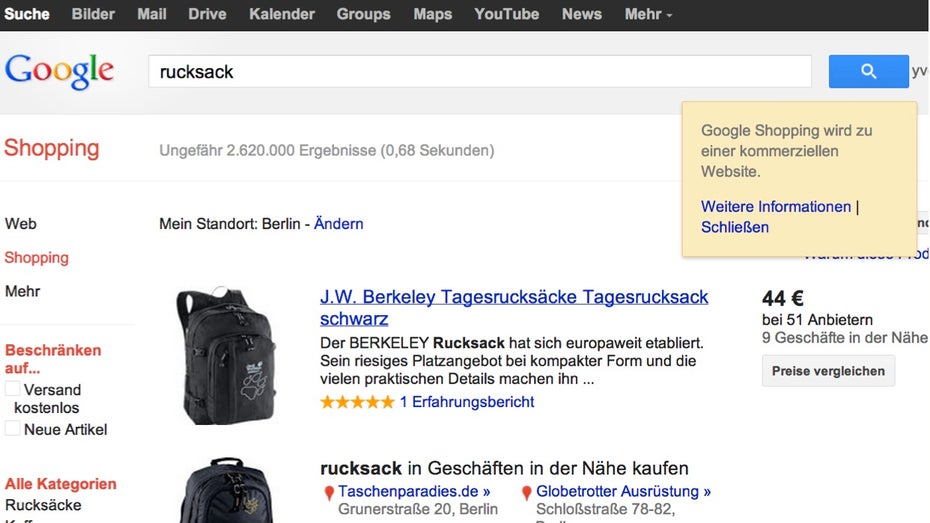
Task: Expand Mehr in the left sidebar
Action: coord(22,291)
